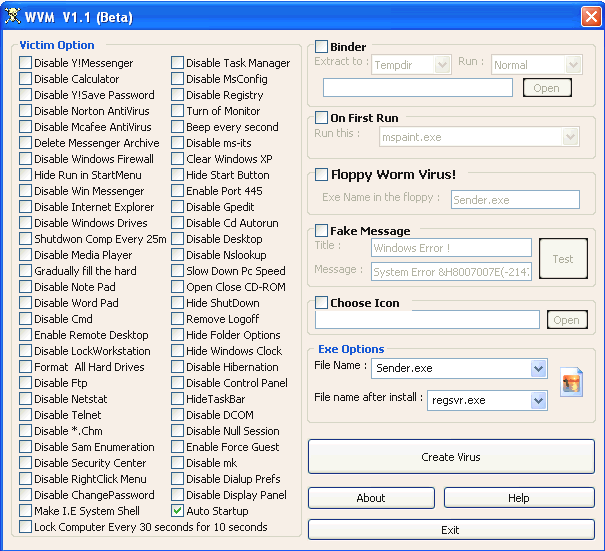The width and height of the screenshot is (605, 551).
Task: Expand the Run mode Normal dropdown
Action: [x=573, y=65]
